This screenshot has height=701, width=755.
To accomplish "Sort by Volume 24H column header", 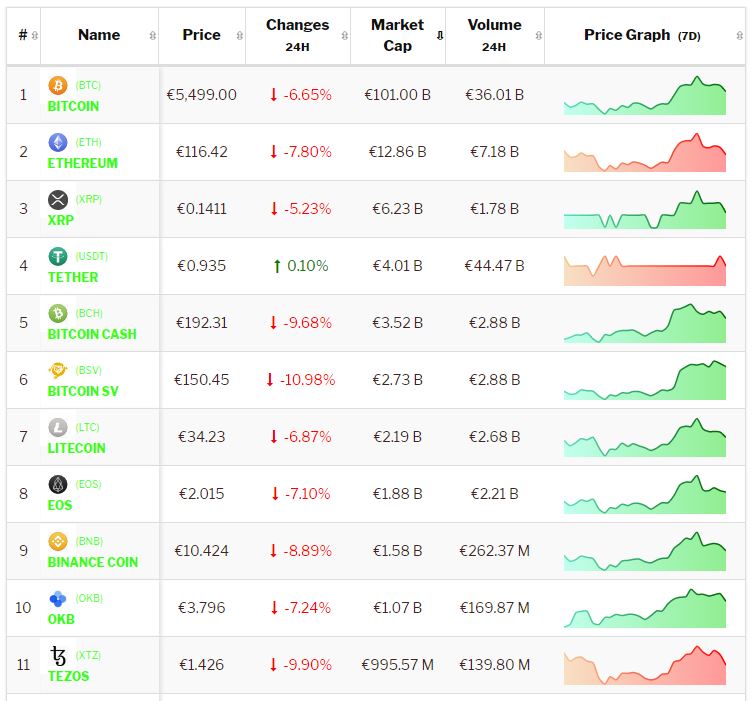I will (x=494, y=35).
